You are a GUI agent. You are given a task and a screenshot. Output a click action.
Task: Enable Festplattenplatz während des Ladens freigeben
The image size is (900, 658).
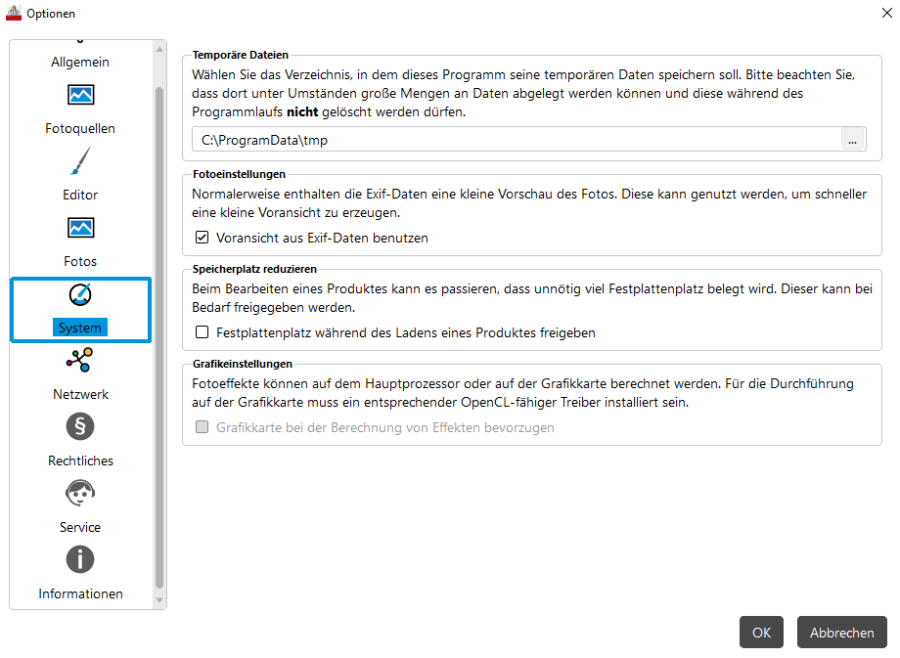(x=202, y=332)
